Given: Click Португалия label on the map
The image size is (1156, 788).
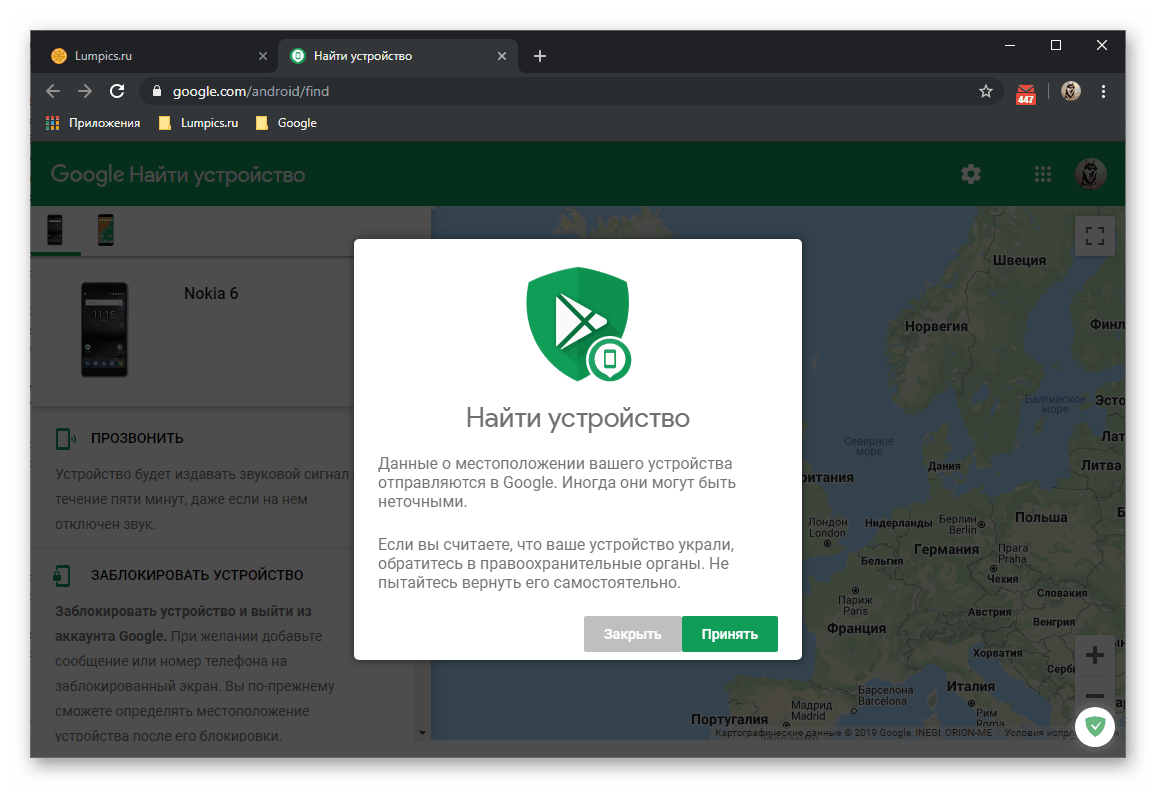Looking at the screenshot, I should 729,719.
